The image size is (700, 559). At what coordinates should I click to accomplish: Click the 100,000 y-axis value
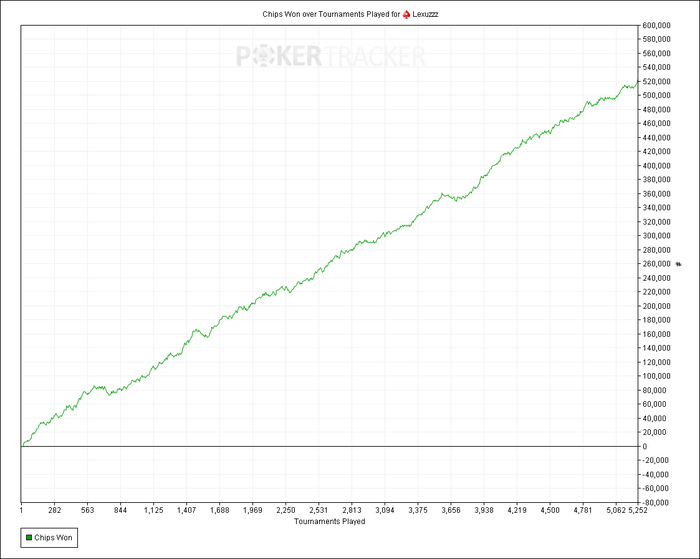coord(656,376)
